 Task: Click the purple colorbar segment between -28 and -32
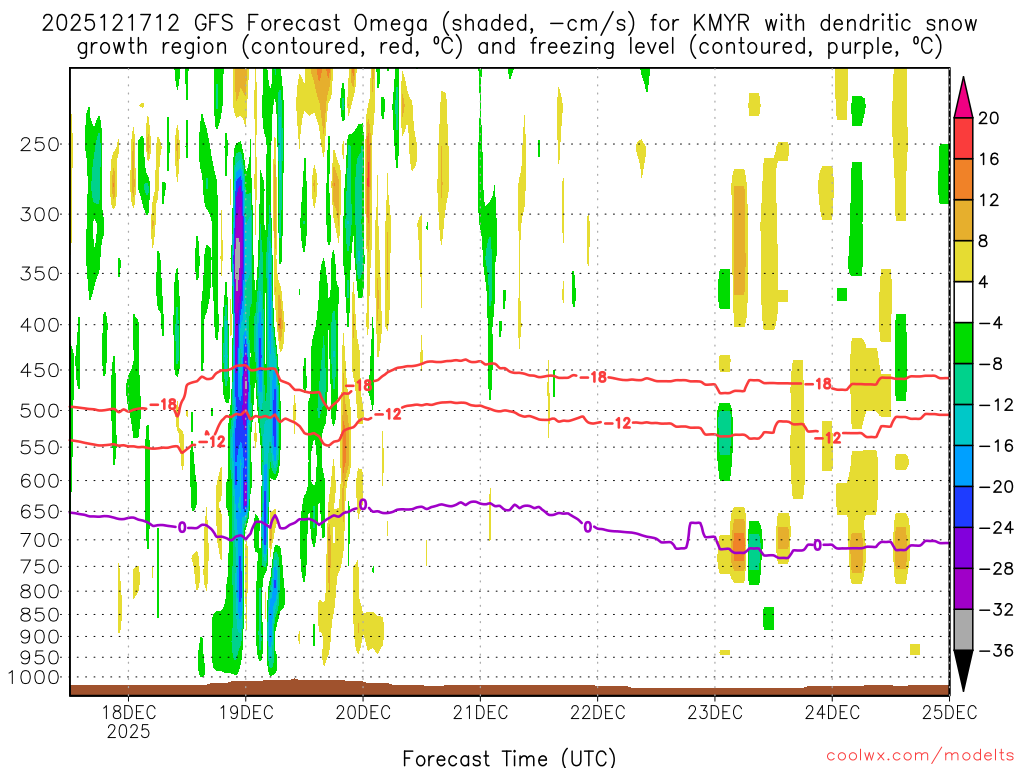pos(963,588)
